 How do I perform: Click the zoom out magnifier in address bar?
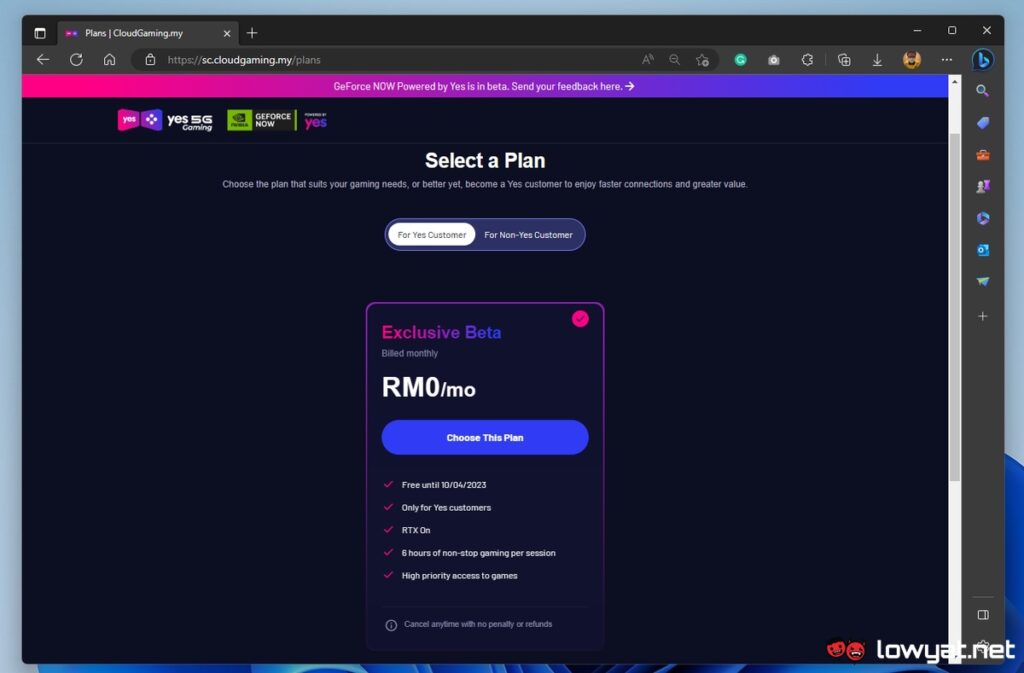(675, 59)
